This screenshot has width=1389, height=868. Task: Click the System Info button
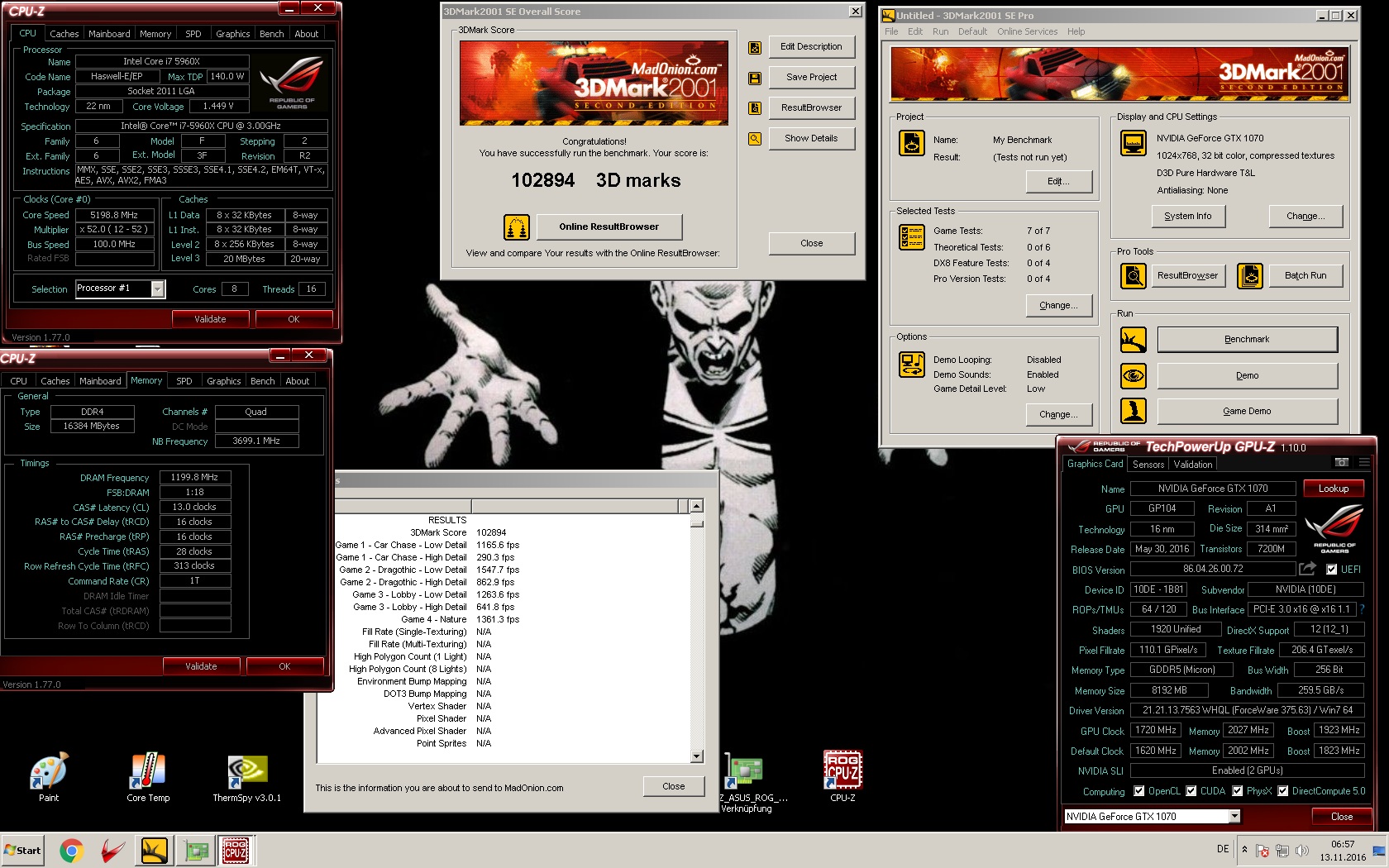[x=1188, y=217]
